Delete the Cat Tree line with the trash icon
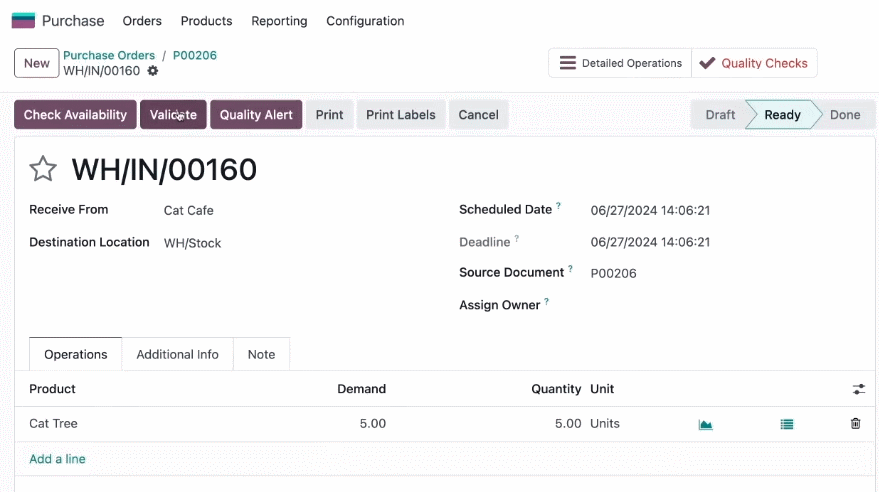This screenshot has height=492, width=879. tap(855, 424)
